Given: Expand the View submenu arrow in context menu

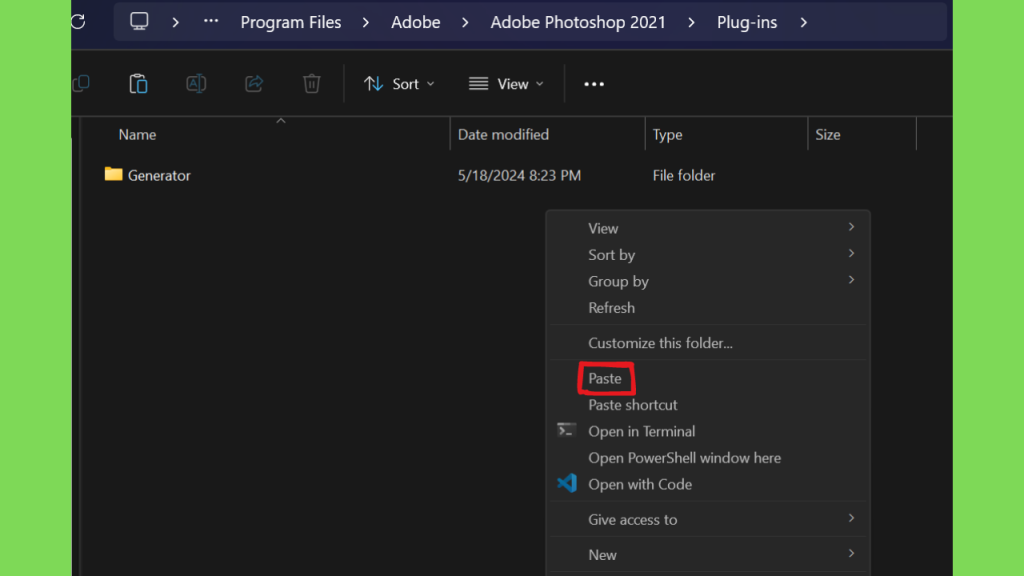Looking at the screenshot, I should (852, 227).
